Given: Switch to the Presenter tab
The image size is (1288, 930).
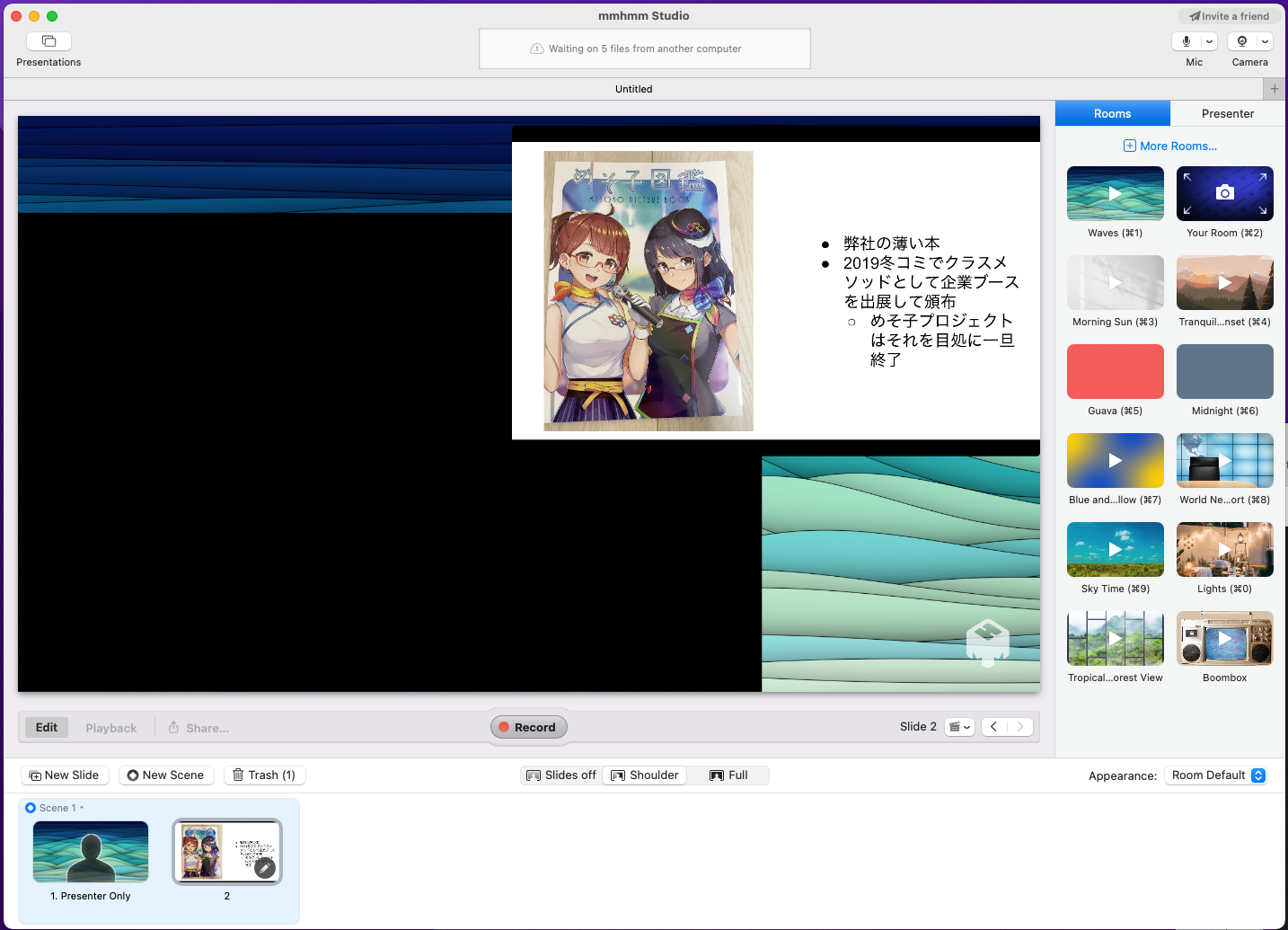Looking at the screenshot, I should [x=1227, y=113].
